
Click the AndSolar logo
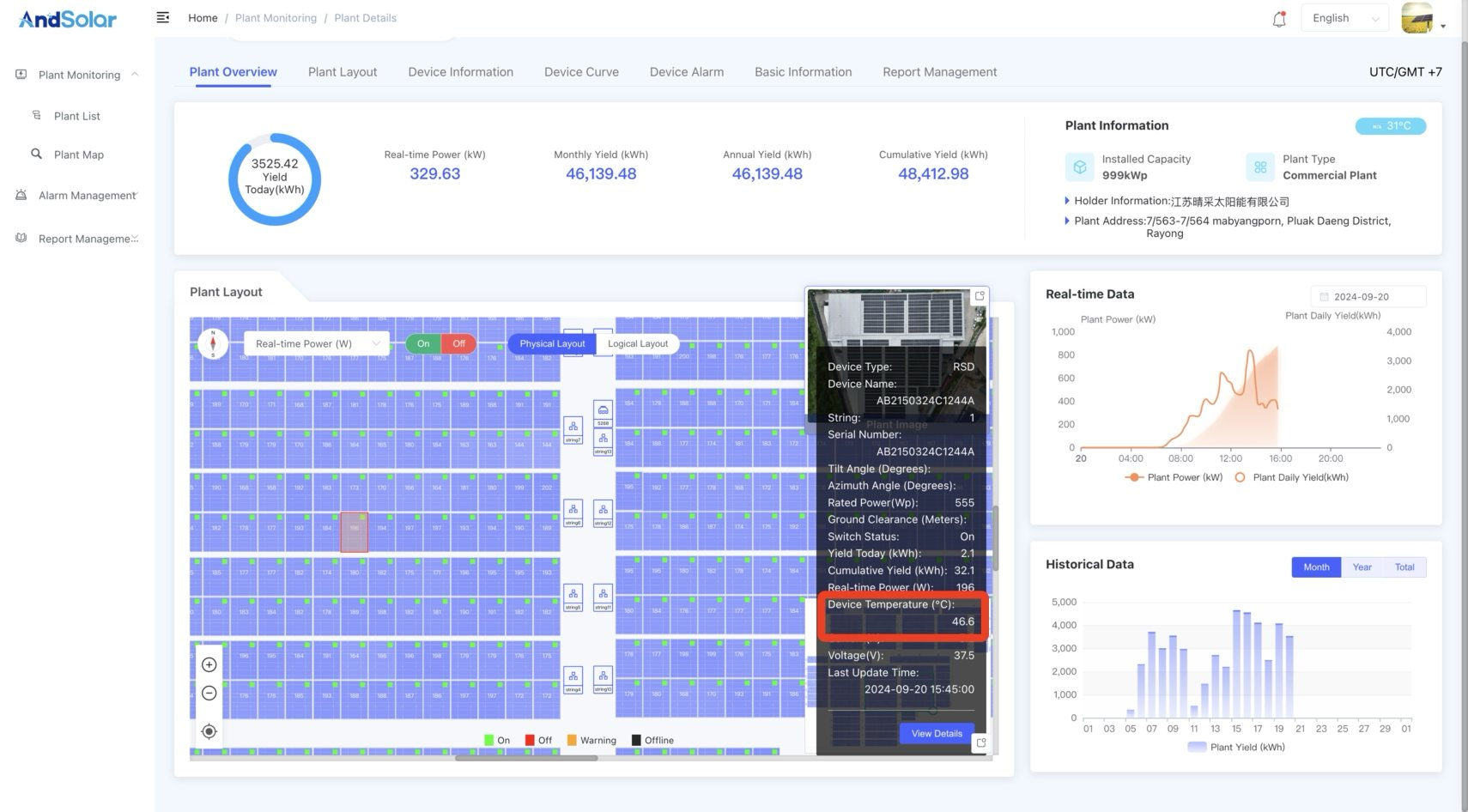click(68, 19)
